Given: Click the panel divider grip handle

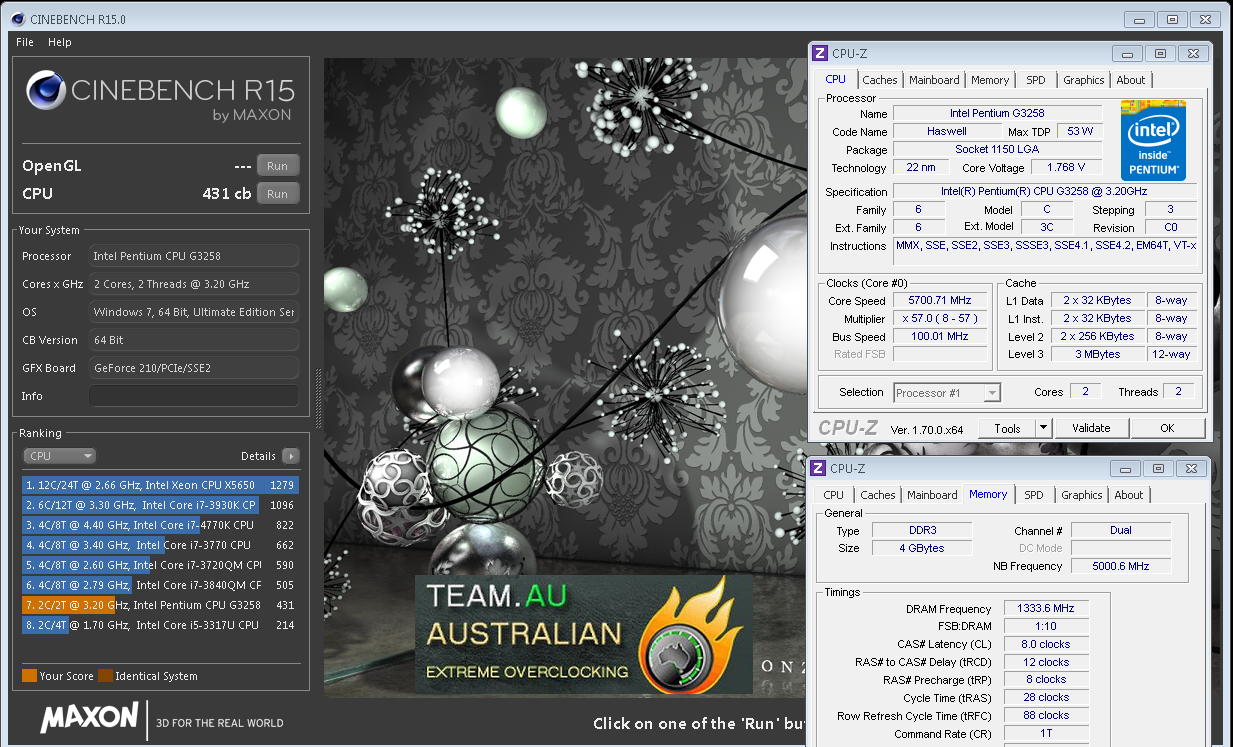Looking at the screenshot, I should coord(319,398).
